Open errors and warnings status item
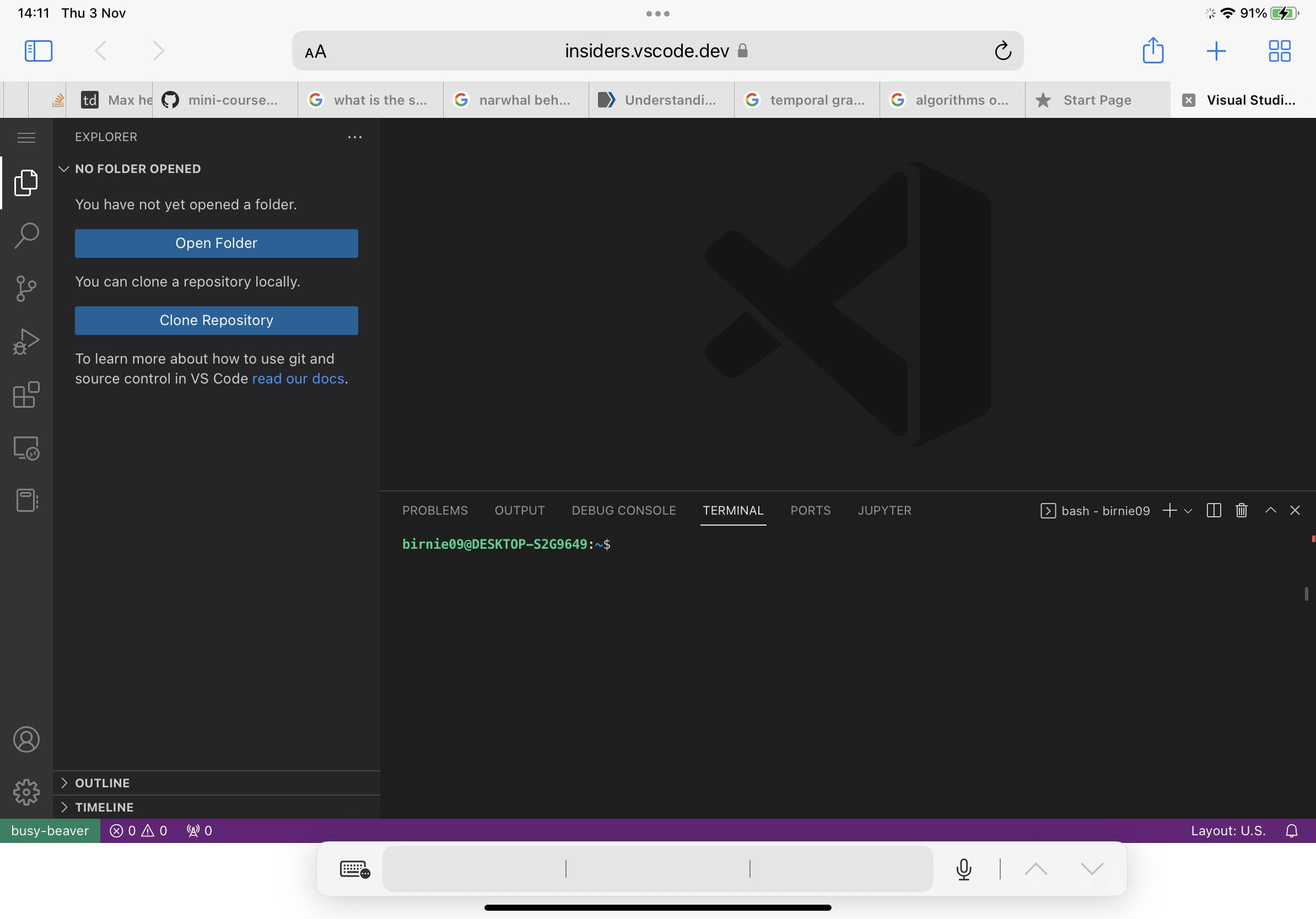The height and width of the screenshot is (919, 1316). pos(138,831)
